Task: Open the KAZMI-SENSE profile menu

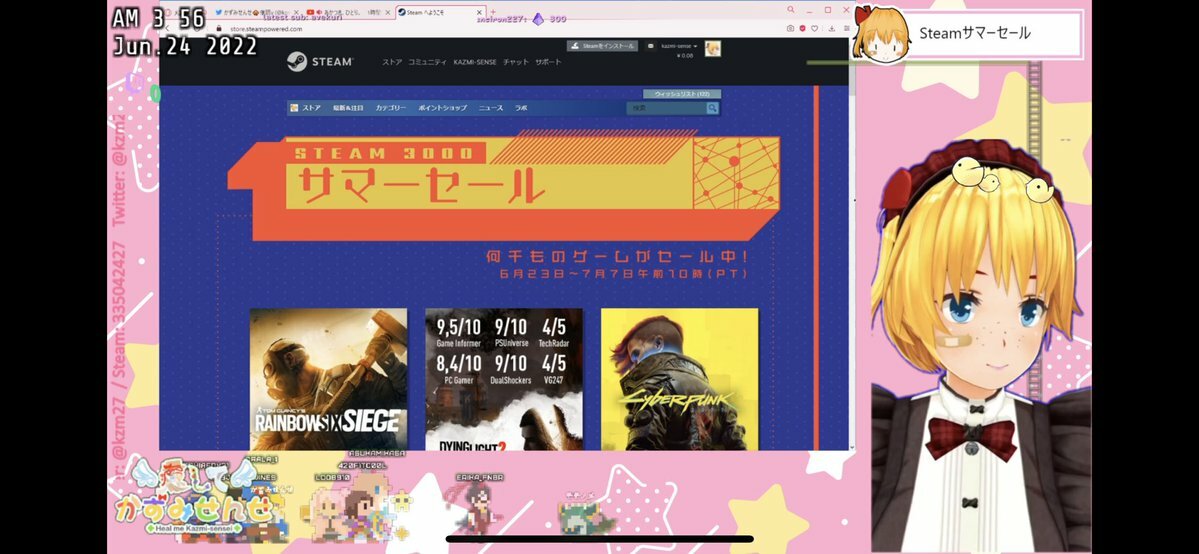Action: click(475, 62)
